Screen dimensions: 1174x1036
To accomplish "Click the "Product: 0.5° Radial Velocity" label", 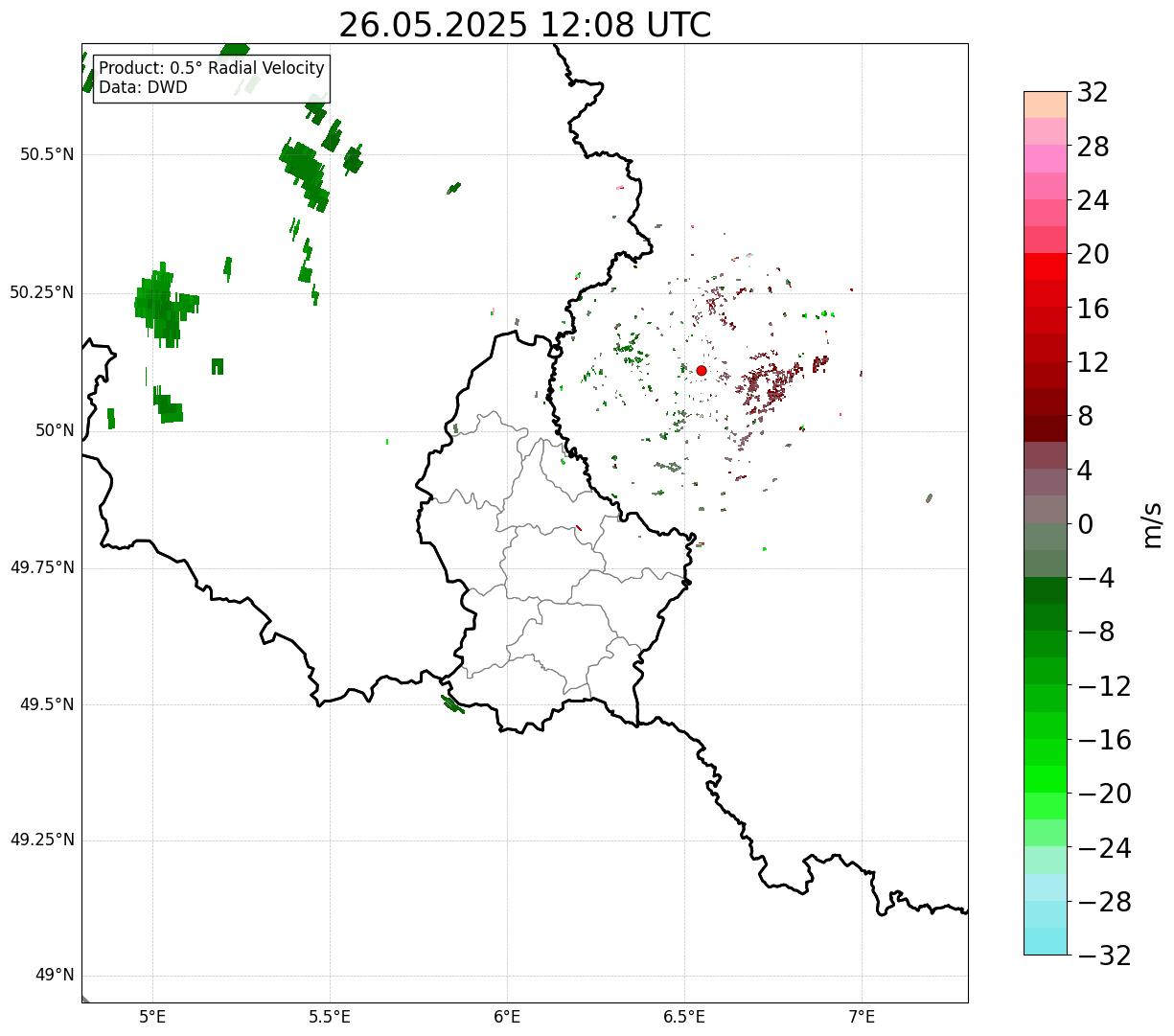I will click(x=212, y=69).
